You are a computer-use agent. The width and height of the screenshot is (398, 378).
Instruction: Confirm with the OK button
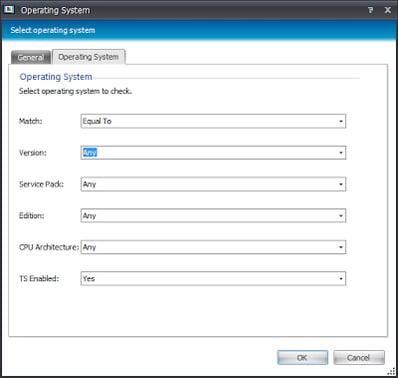[302, 358]
